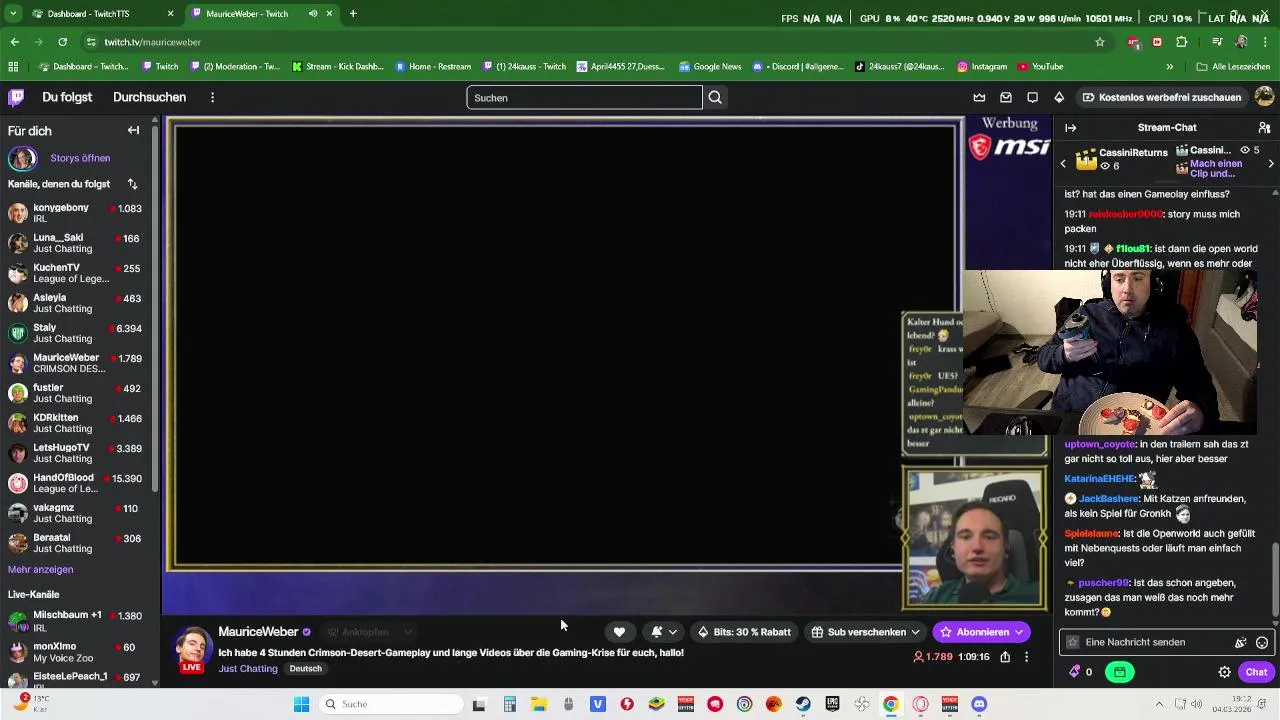The image size is (1280, 720).
Task: Open Staiy channel in sidebar
Action: coord(75,333)
